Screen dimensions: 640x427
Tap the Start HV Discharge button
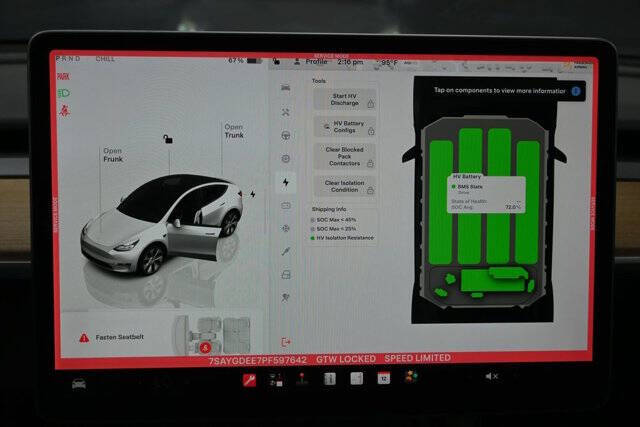345,100
